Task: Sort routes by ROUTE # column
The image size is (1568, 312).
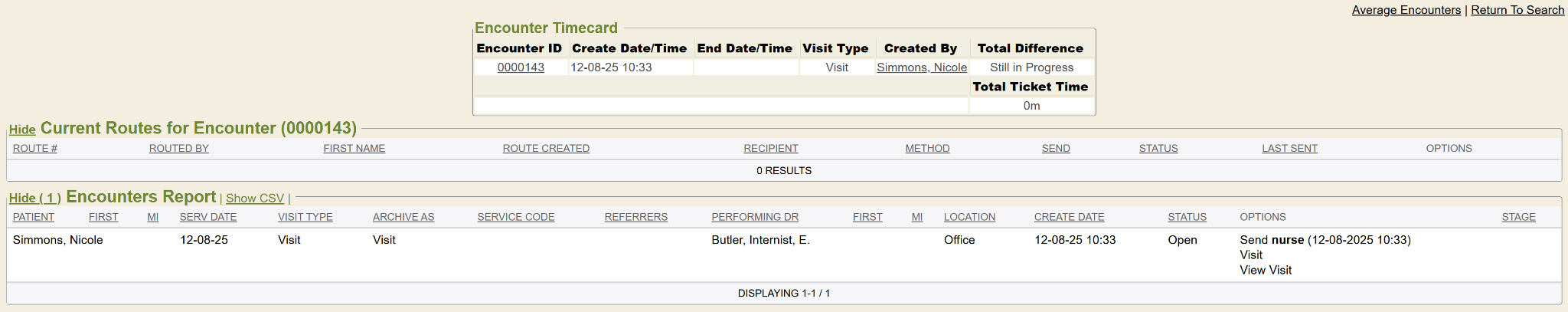Action: (35, 148)
